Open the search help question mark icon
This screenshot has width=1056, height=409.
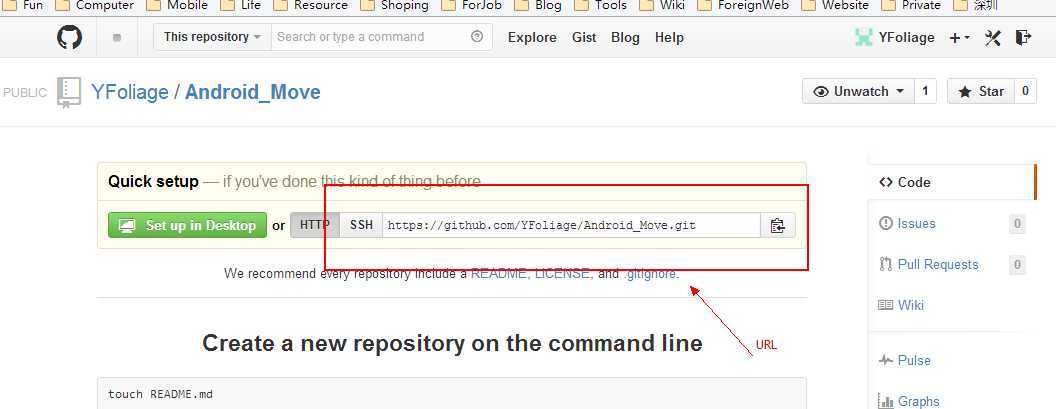click(x=477, y=37)
